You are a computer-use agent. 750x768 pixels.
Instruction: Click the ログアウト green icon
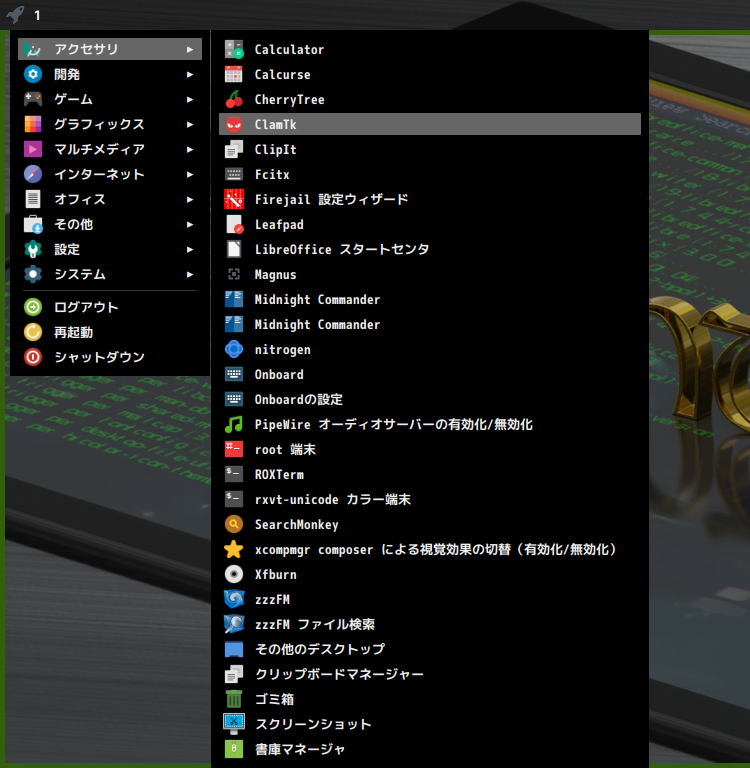pos(33,307)
